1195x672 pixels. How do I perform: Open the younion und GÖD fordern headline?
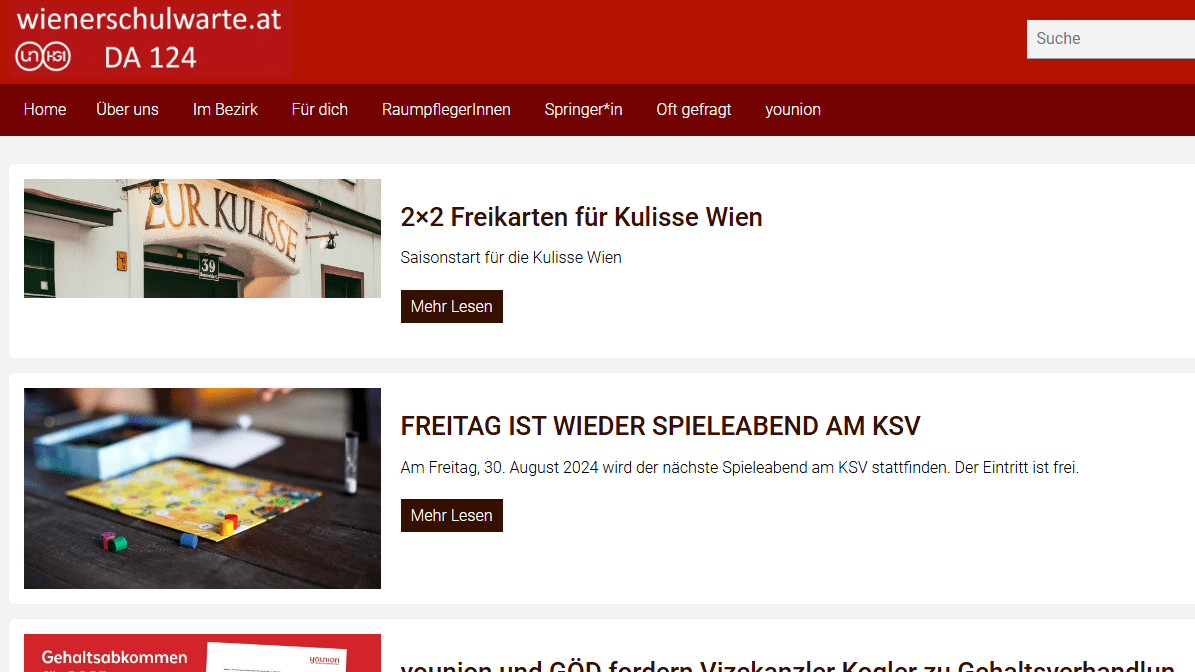[x=787, y=665]
